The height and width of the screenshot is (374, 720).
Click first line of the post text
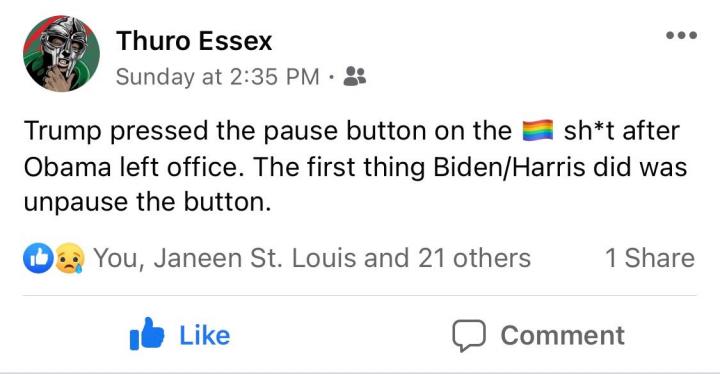click(x=352, y=130)
